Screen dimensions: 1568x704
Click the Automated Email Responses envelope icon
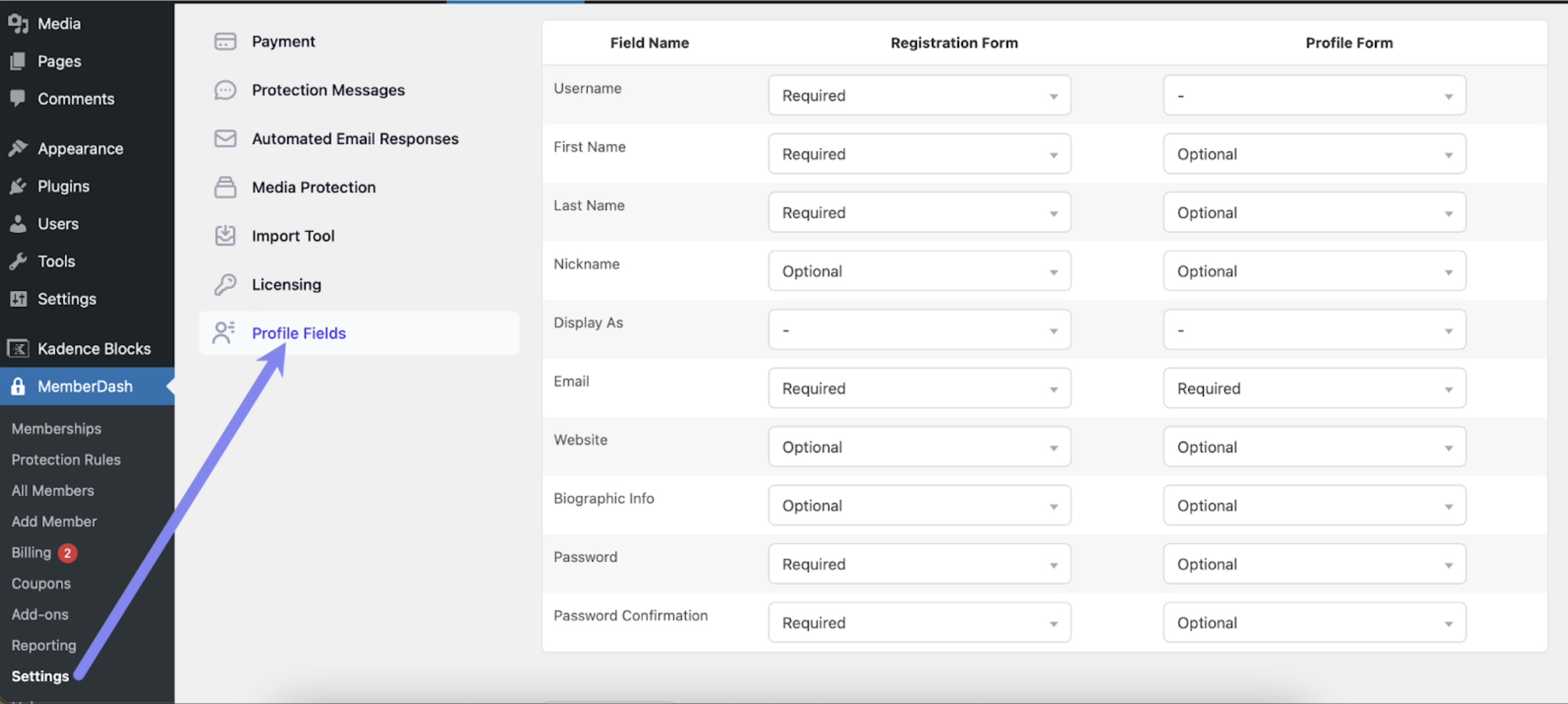[x=225, y=138]
